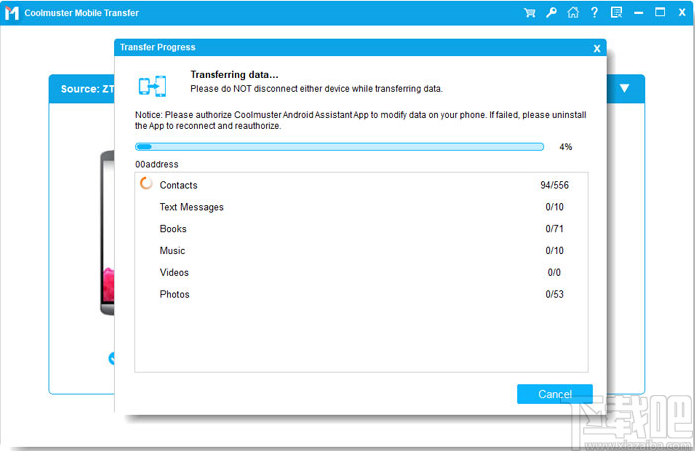The width and height of the screenshot is (695, 451).
Task: Select the Text Messages row
Action: [360, 207]
